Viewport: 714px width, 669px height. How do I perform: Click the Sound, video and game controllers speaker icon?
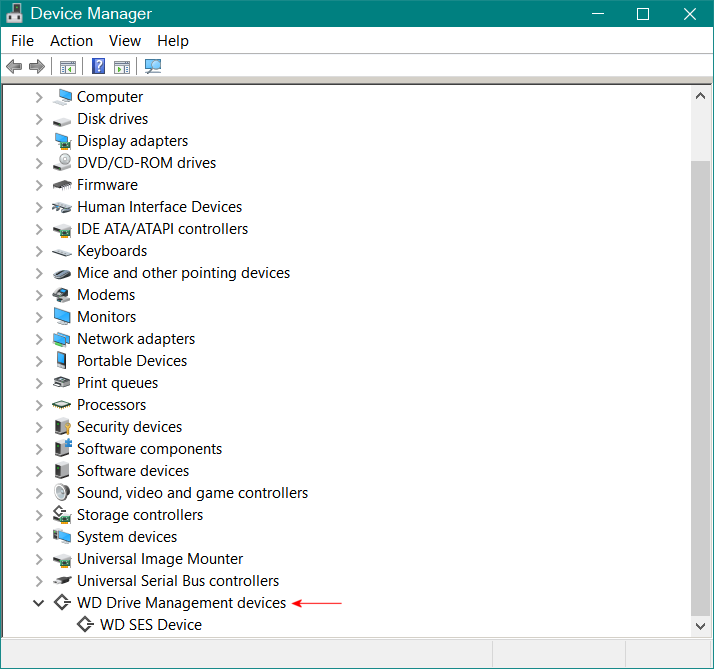[x=62, y=493]
